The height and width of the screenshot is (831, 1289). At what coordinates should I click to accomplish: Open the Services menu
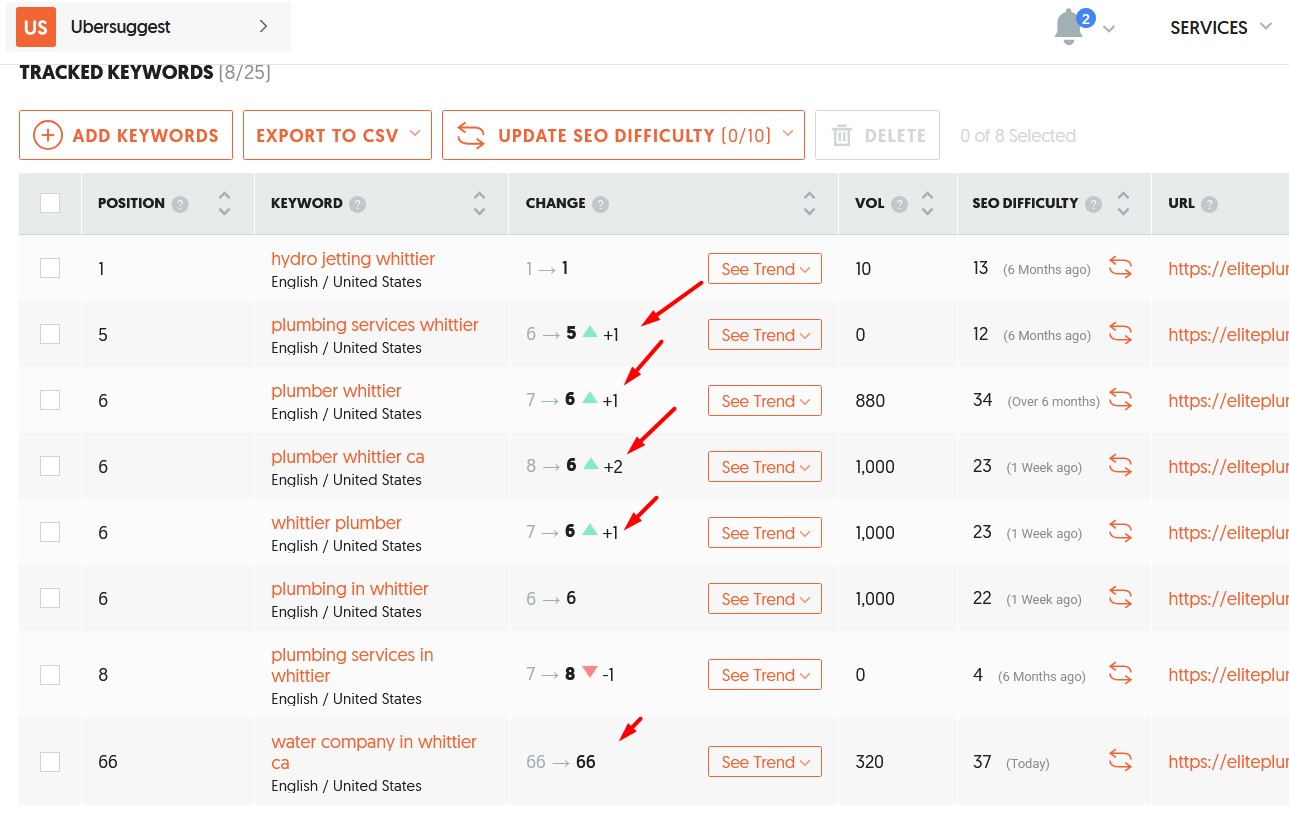1220,27
